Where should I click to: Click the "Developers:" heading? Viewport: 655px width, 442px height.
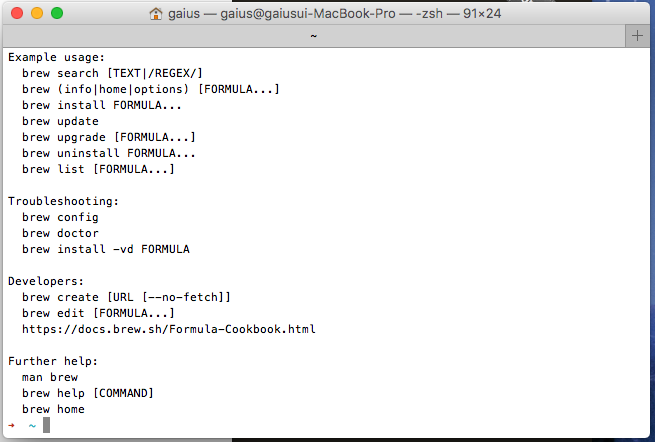(46, 281)
